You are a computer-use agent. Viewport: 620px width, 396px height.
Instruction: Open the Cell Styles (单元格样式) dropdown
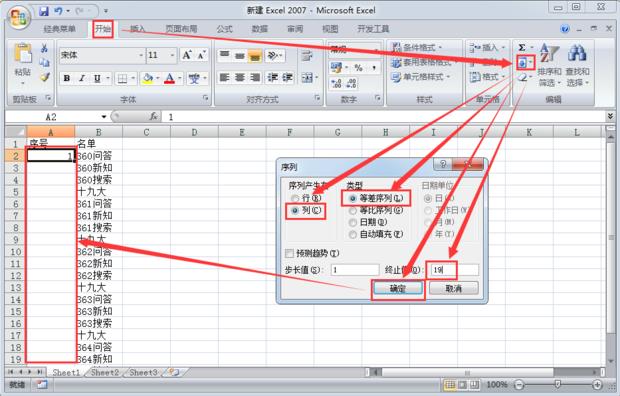point(421,77)
